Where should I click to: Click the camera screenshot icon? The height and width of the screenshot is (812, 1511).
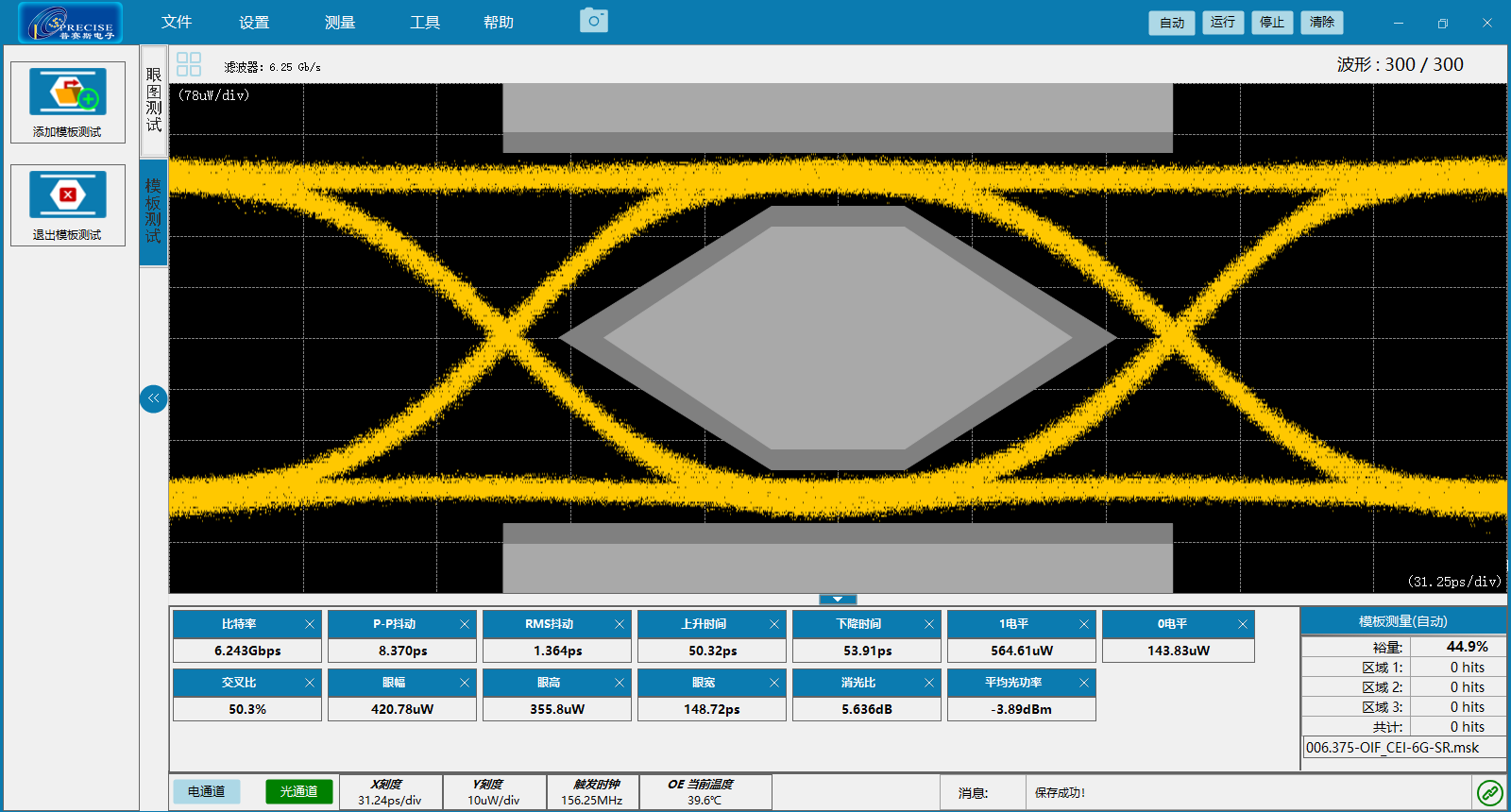click(594, 20)
